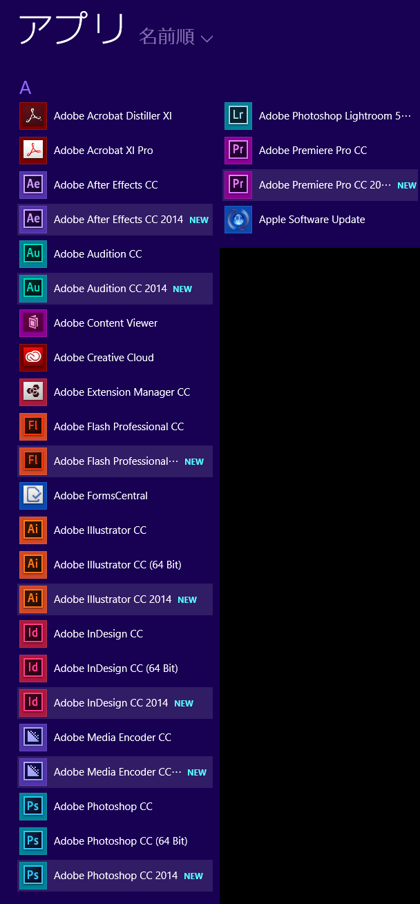Open the NEW Media Encoder CC icon
Viewport: 420px width, 904px height.
tap(33, 773)
